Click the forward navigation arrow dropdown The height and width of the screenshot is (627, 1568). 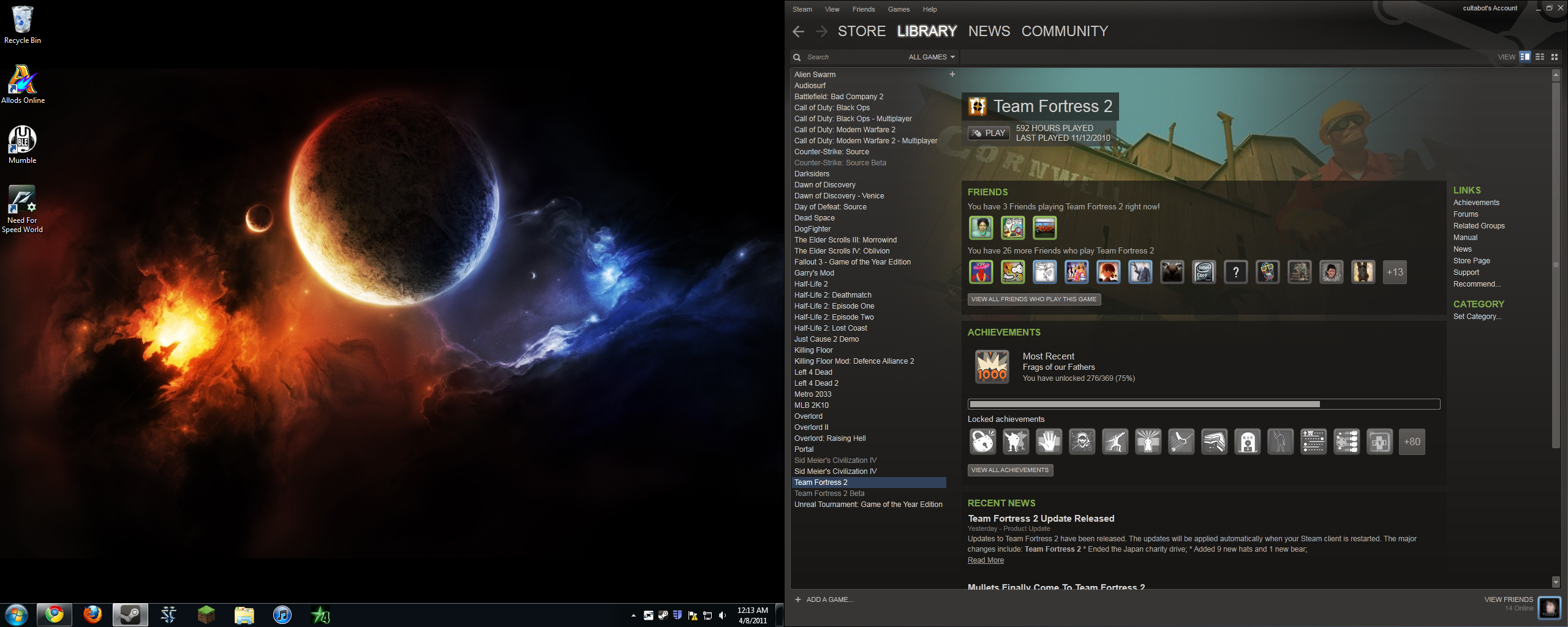click(821, 31)
